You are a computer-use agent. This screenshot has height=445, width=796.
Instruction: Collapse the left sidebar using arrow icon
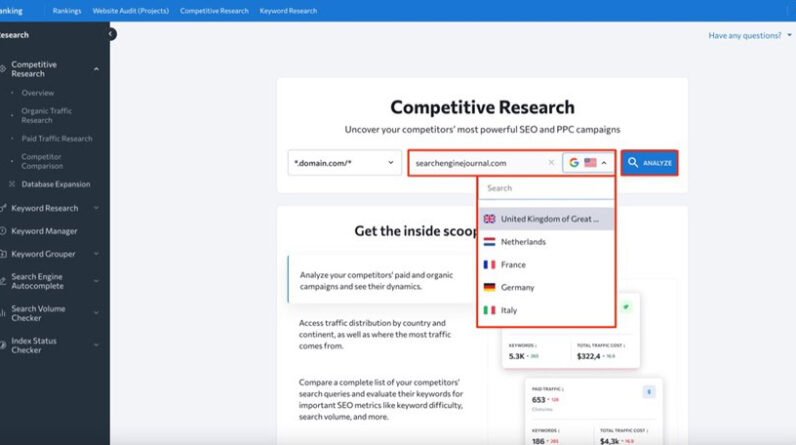click(110, 34)
